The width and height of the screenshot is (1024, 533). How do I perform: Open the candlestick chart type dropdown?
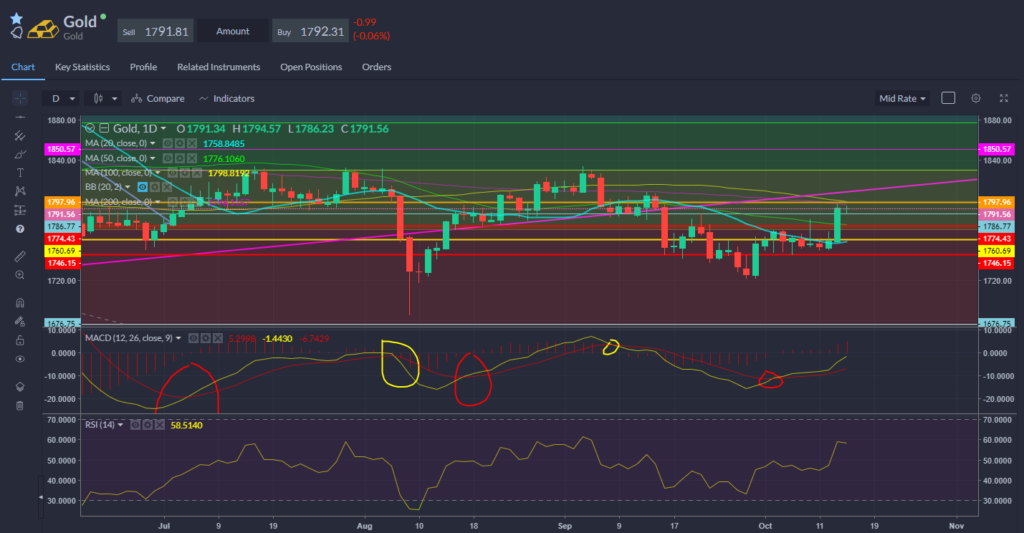tap(104, 98)
